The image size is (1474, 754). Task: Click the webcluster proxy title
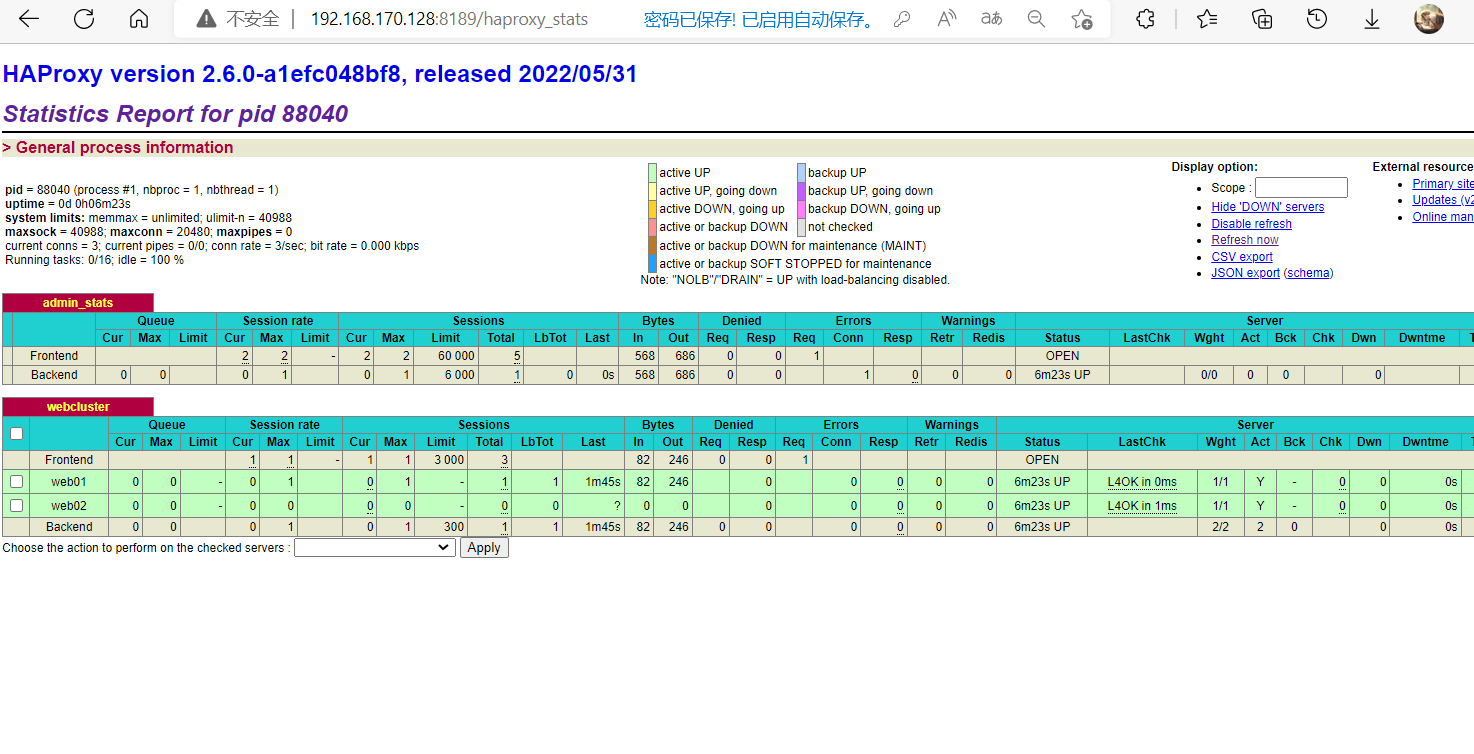point(78,407)
